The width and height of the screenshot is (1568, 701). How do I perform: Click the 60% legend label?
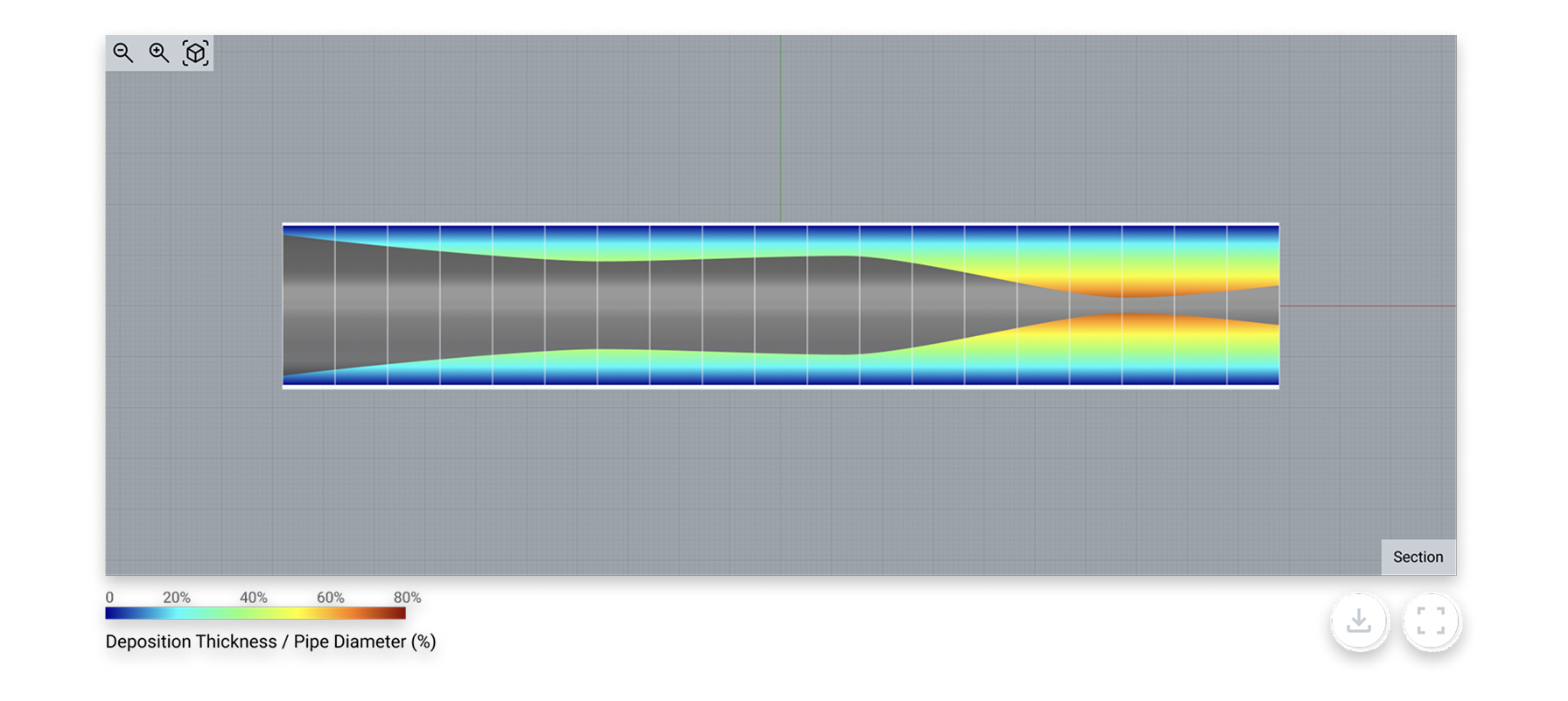[x=331, y=598]
